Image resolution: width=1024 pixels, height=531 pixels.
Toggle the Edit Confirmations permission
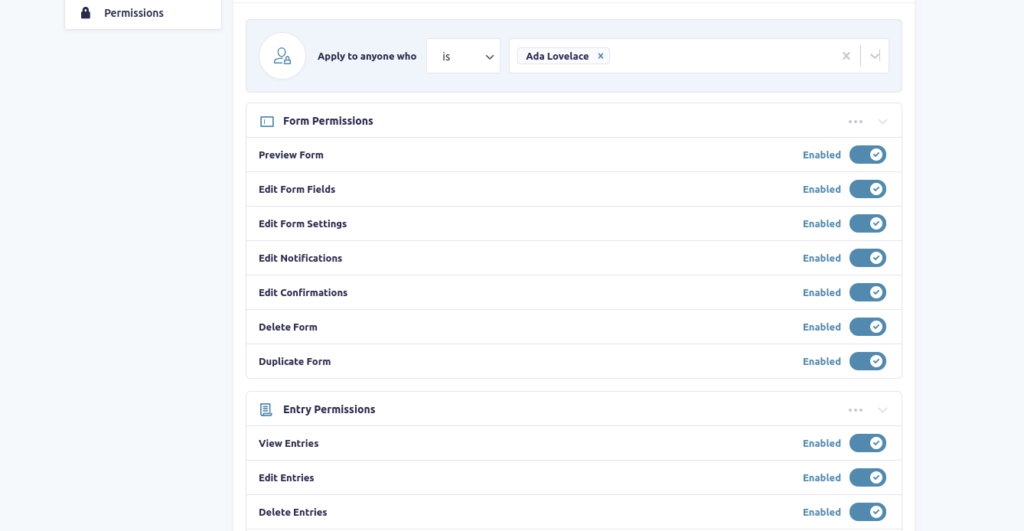pos(867,293)
